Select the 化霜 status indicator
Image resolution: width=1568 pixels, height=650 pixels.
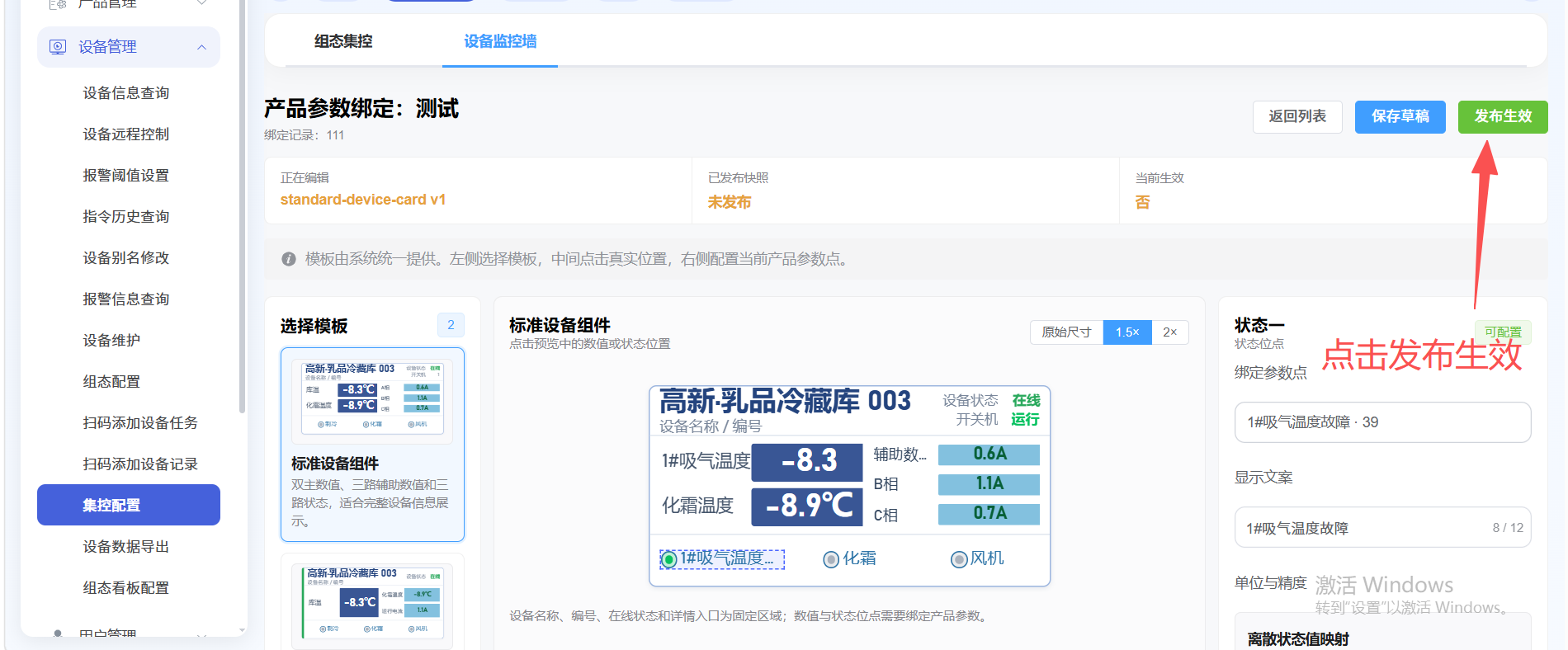[x=850, y=559]
